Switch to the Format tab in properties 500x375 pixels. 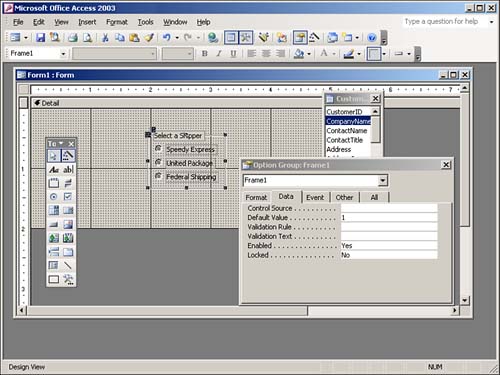click(x=256, y=197)
